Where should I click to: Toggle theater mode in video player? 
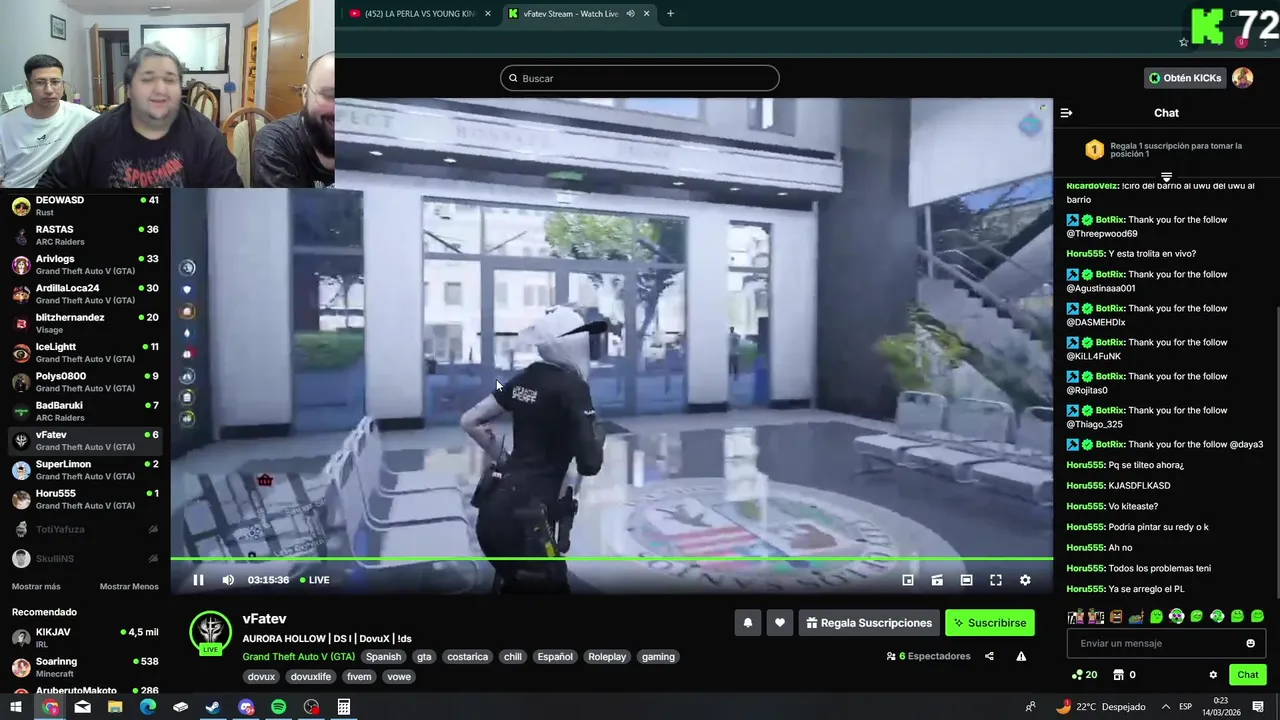966,580
